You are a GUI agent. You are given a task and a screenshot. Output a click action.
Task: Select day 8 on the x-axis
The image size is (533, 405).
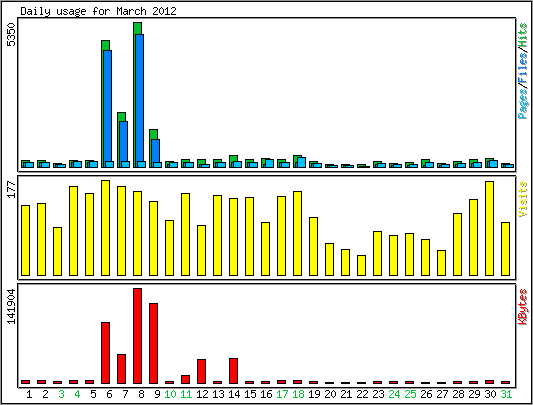click(141, 394)
